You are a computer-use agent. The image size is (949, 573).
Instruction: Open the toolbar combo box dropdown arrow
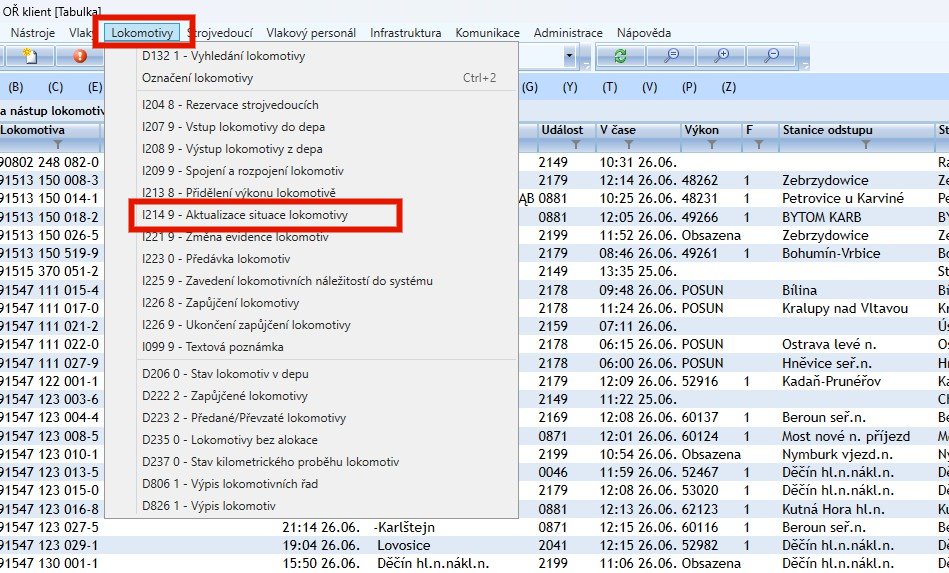569,57
